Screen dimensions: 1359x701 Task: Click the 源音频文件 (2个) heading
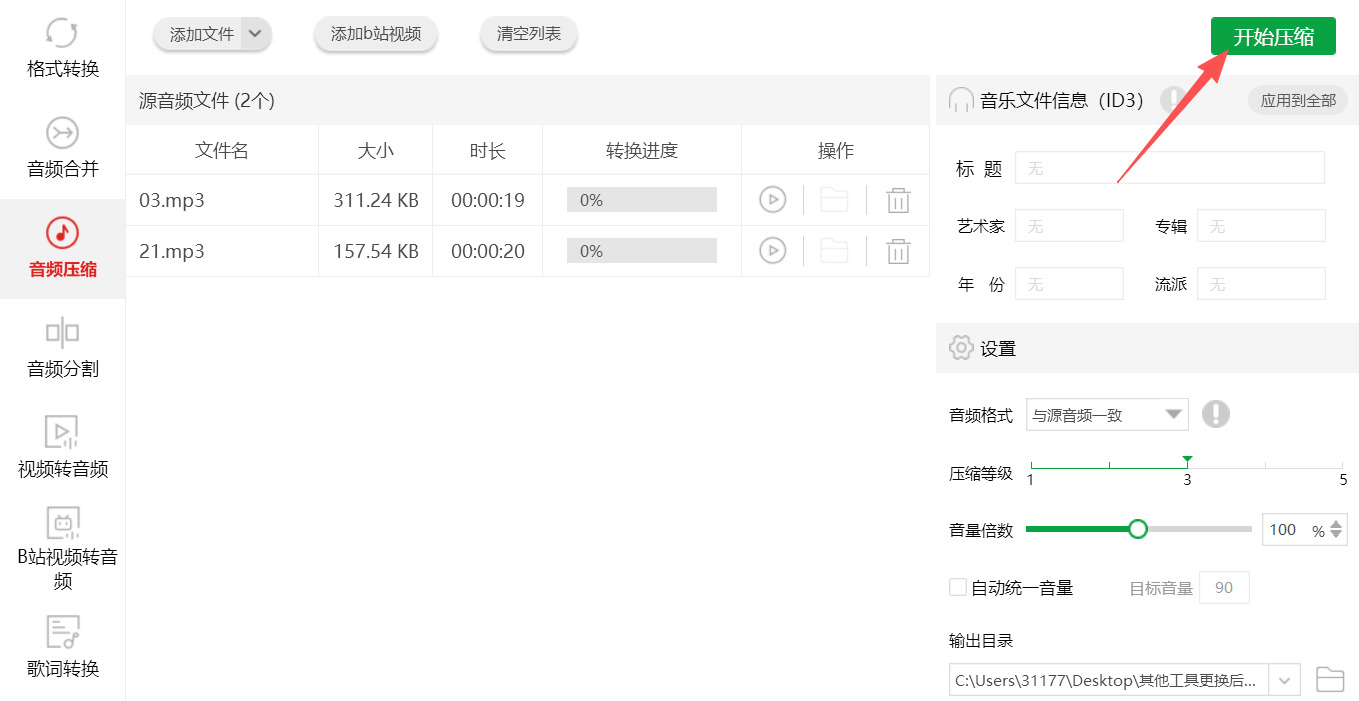pos(207,100)
